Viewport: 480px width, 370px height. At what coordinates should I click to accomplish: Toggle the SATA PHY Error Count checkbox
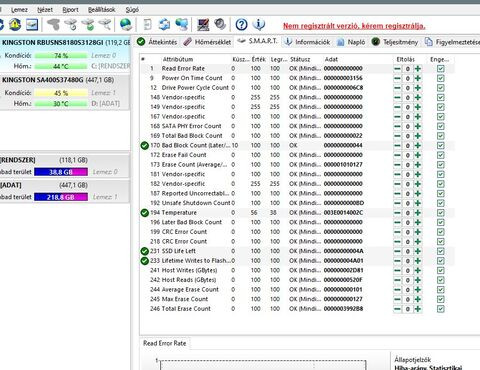441,126
